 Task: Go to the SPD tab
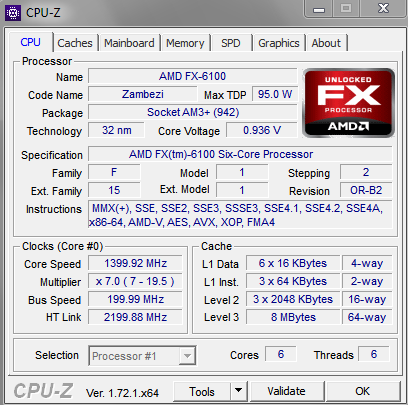[231, 43]
